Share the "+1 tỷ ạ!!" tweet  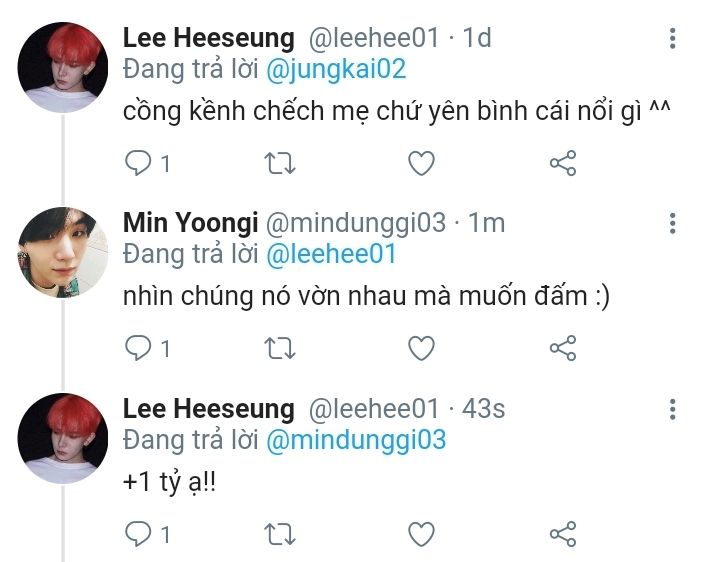point(563,534)
